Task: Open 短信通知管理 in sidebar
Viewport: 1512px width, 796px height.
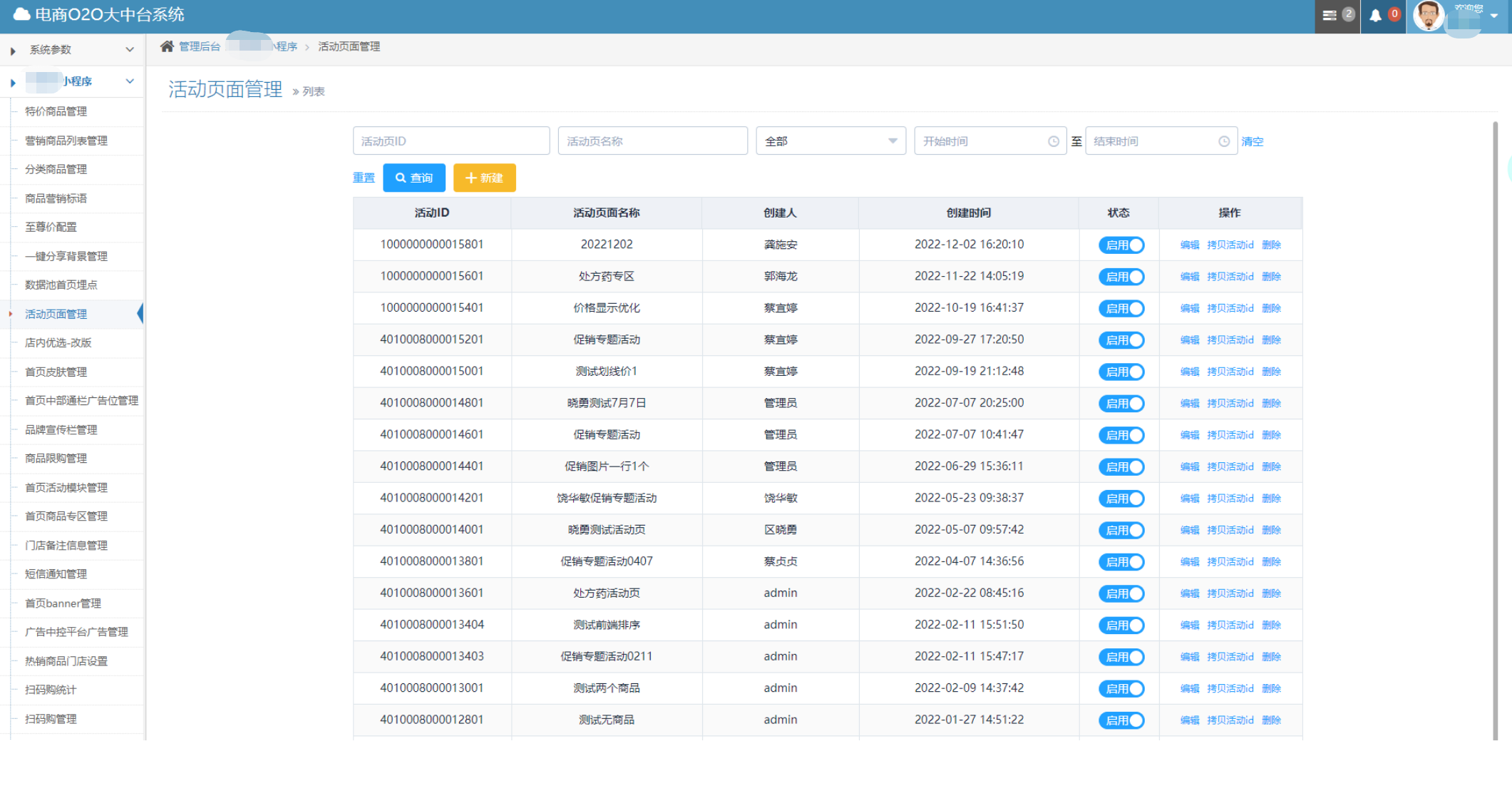Action: [56, 574]
